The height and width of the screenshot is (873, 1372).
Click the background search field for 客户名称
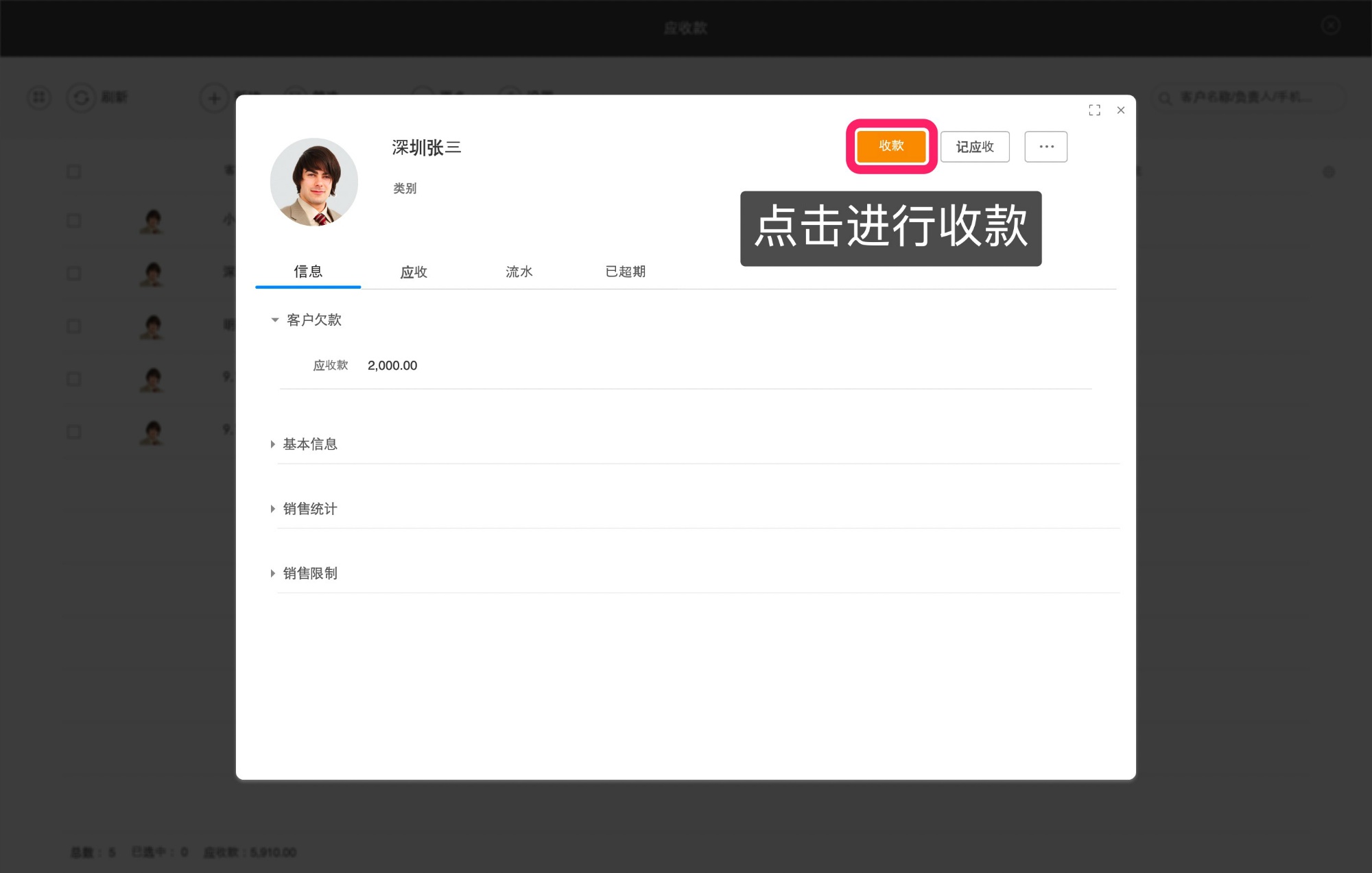coord(1249,97)
